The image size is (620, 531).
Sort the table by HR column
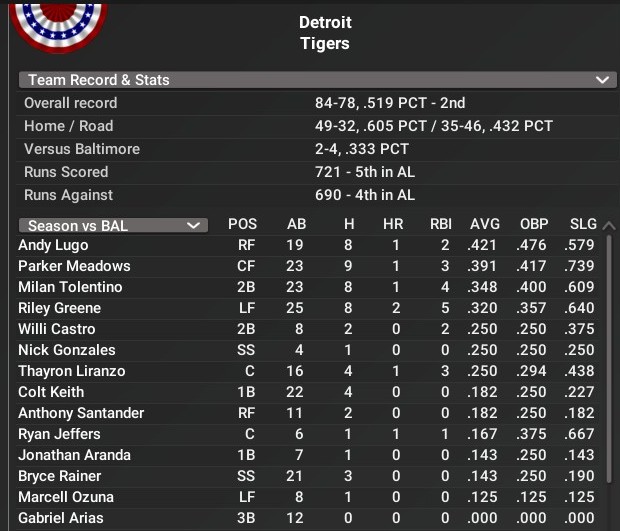pos(393,225)
